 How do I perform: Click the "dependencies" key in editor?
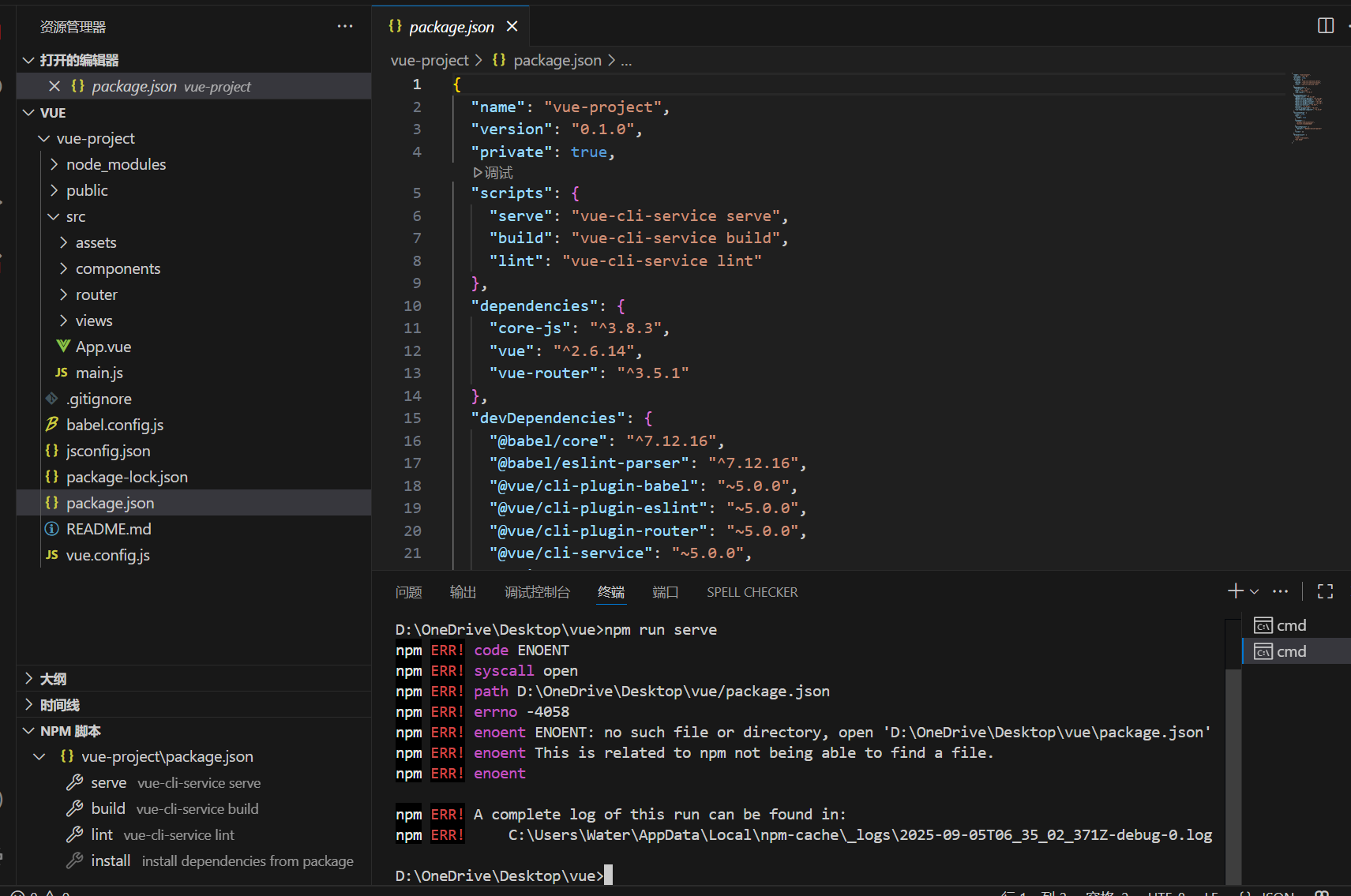(x=535, y=306)
